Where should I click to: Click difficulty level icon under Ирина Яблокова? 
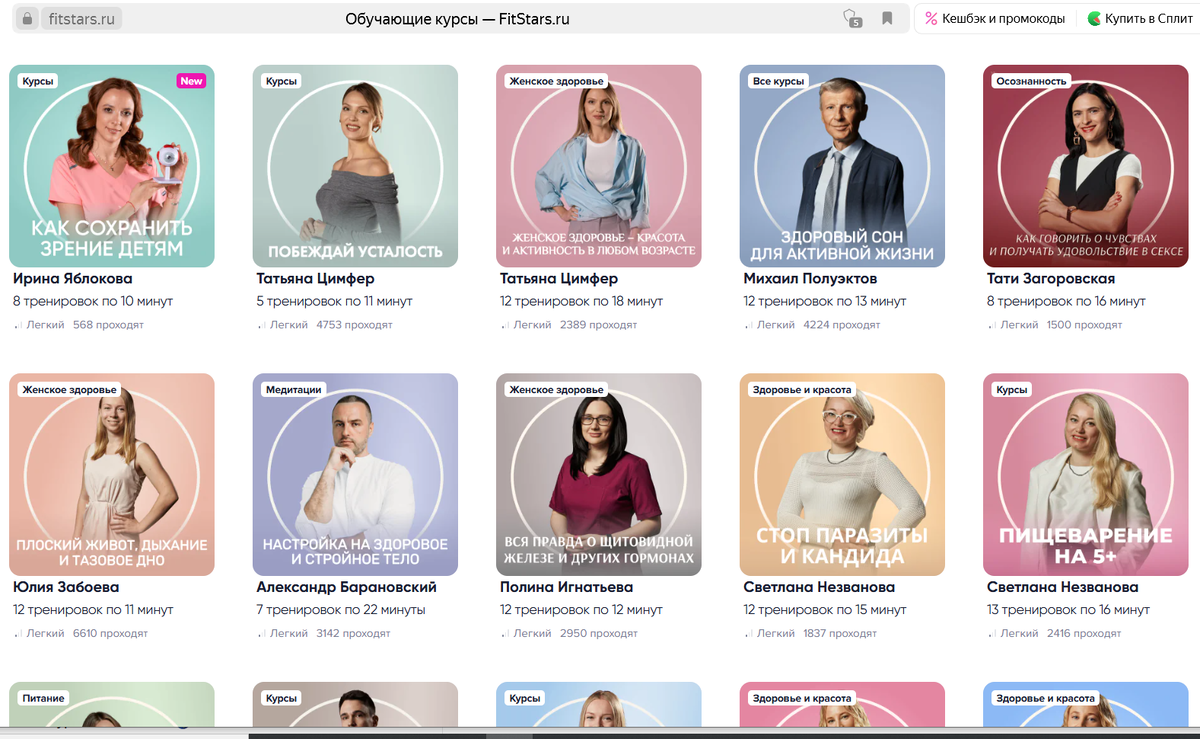tap(18, 325)
